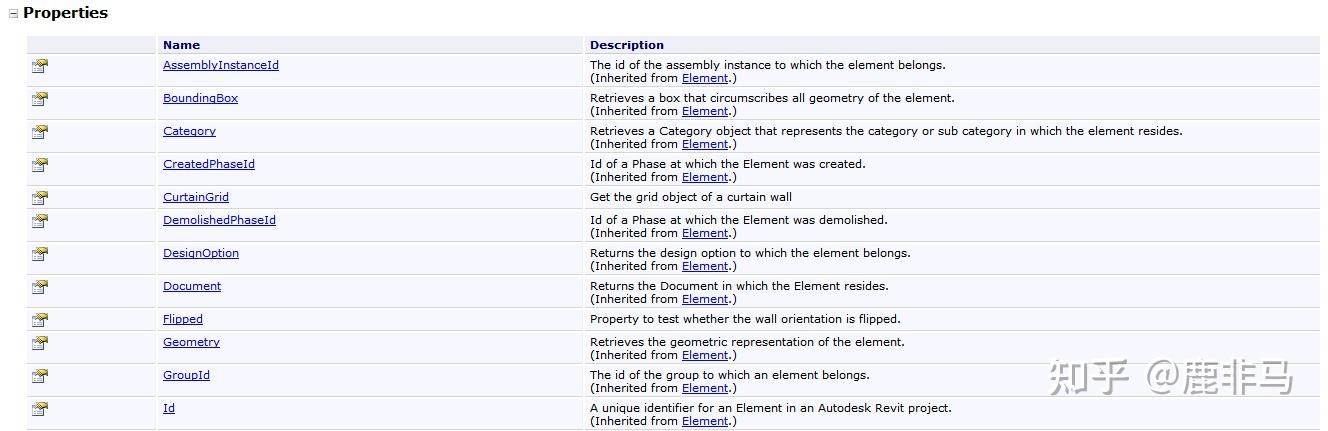Viewport: 1328px width, 431px height.
Task: Open the DesignOption property link
Action: click(201, 253)
